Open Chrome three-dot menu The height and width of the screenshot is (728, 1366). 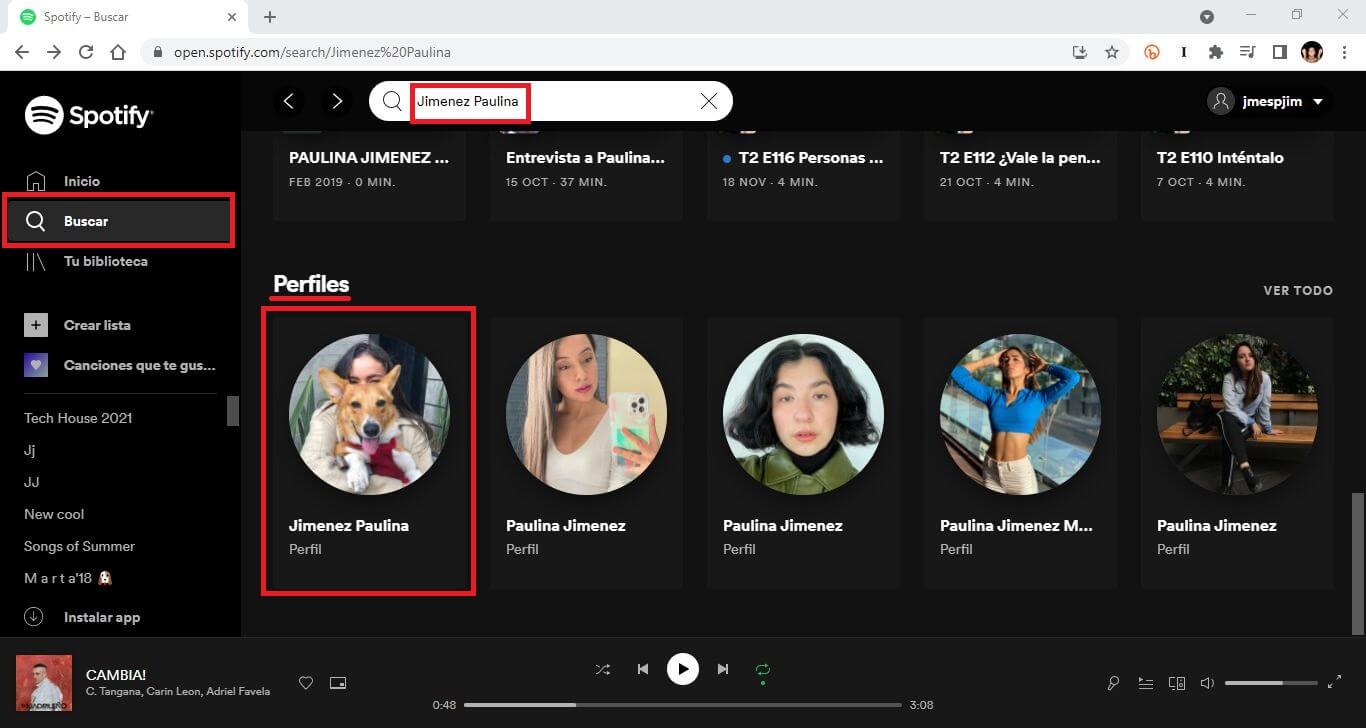pos(1344,52)
